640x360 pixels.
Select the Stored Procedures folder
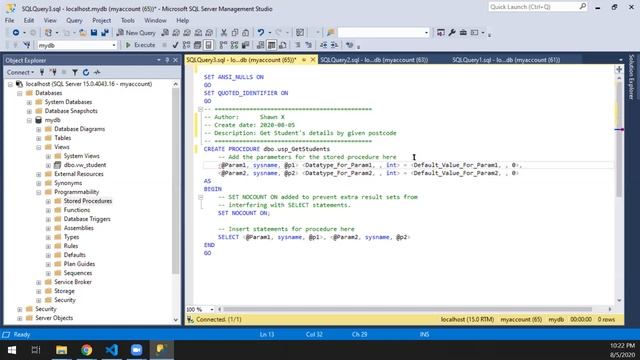pos(87,201)
